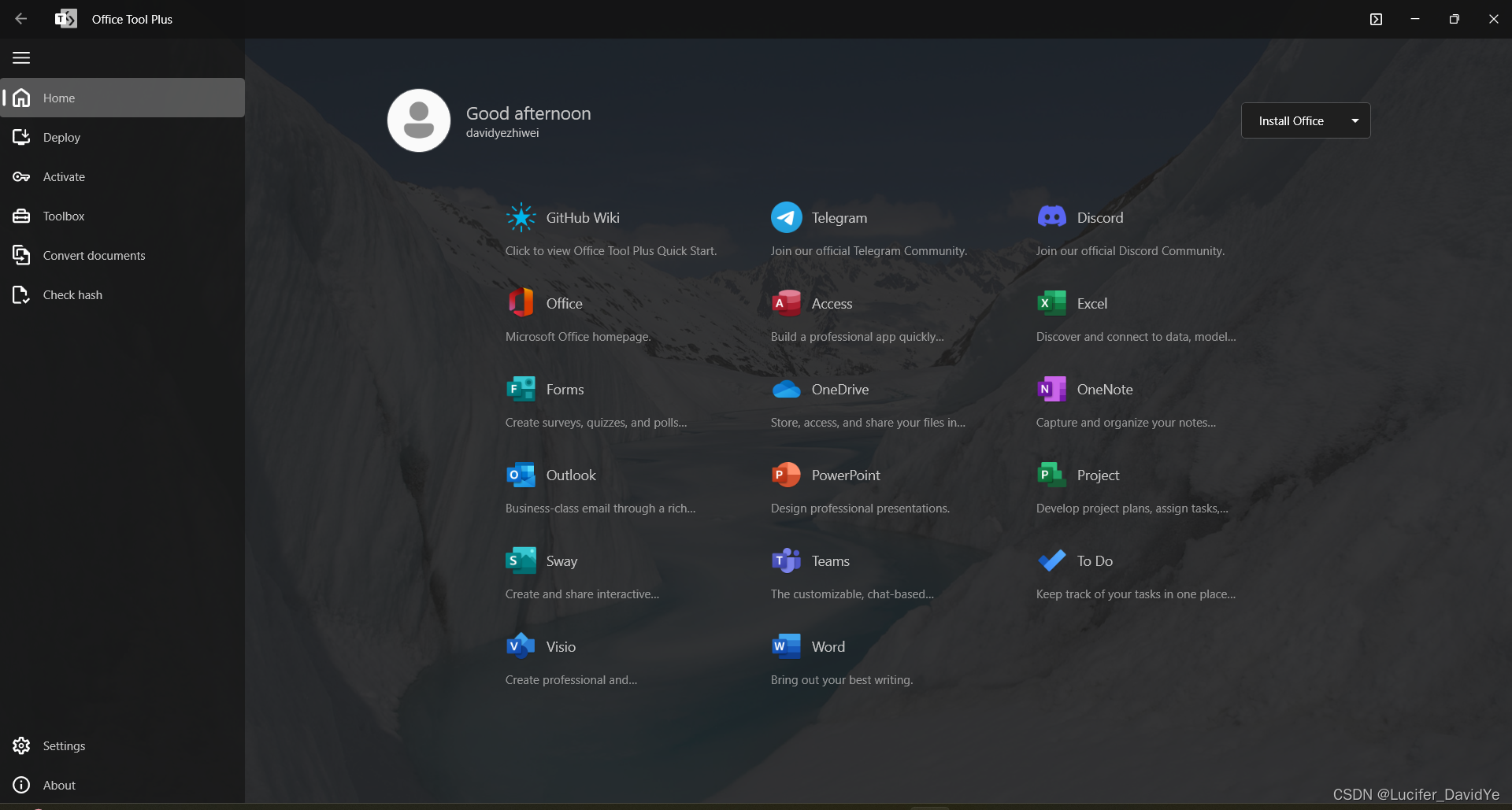The height and width of the screenshot is (810, 1512).
Task: Open the Discord community link
Action: 1100,217
